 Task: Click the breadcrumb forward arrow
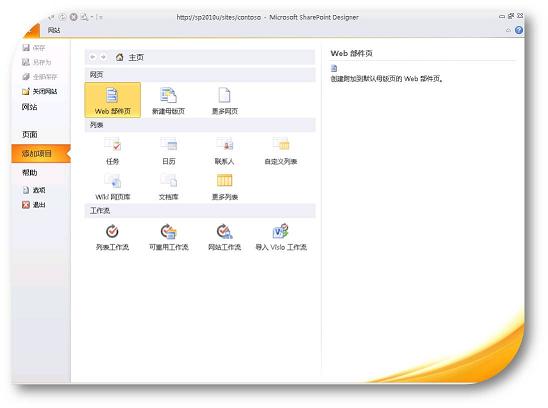103,57
